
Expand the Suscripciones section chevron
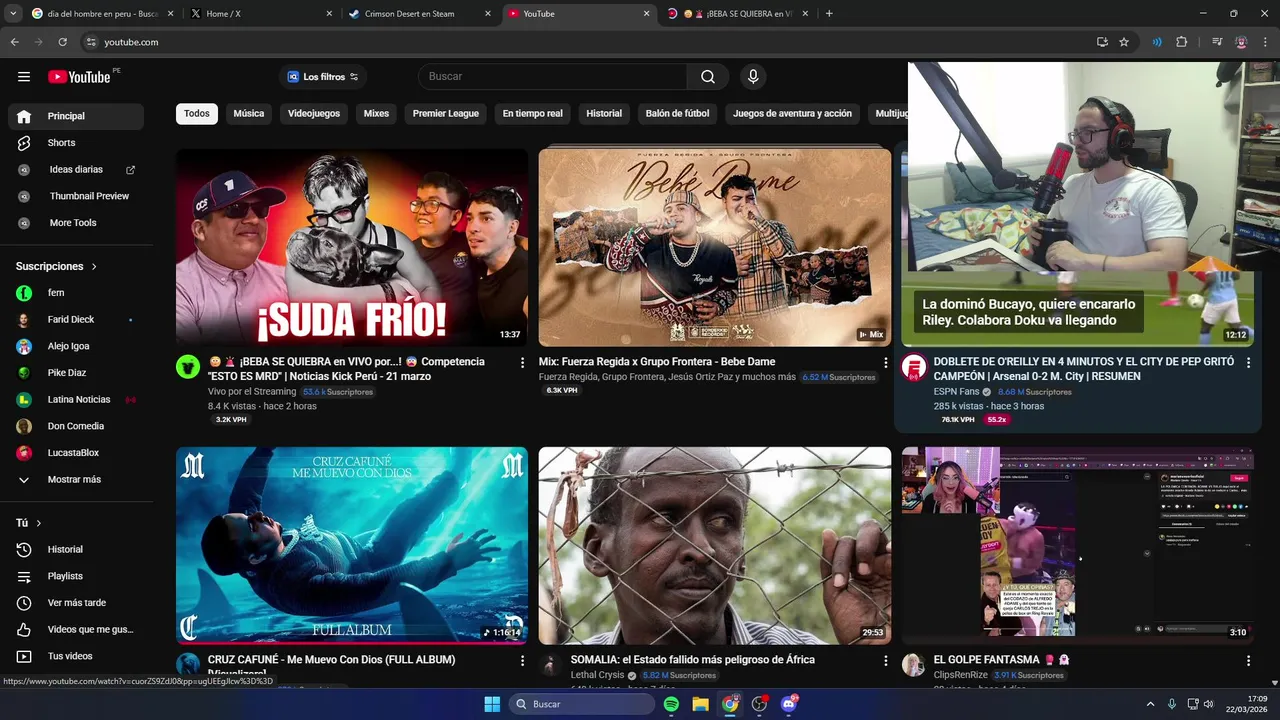click(94, 267)
